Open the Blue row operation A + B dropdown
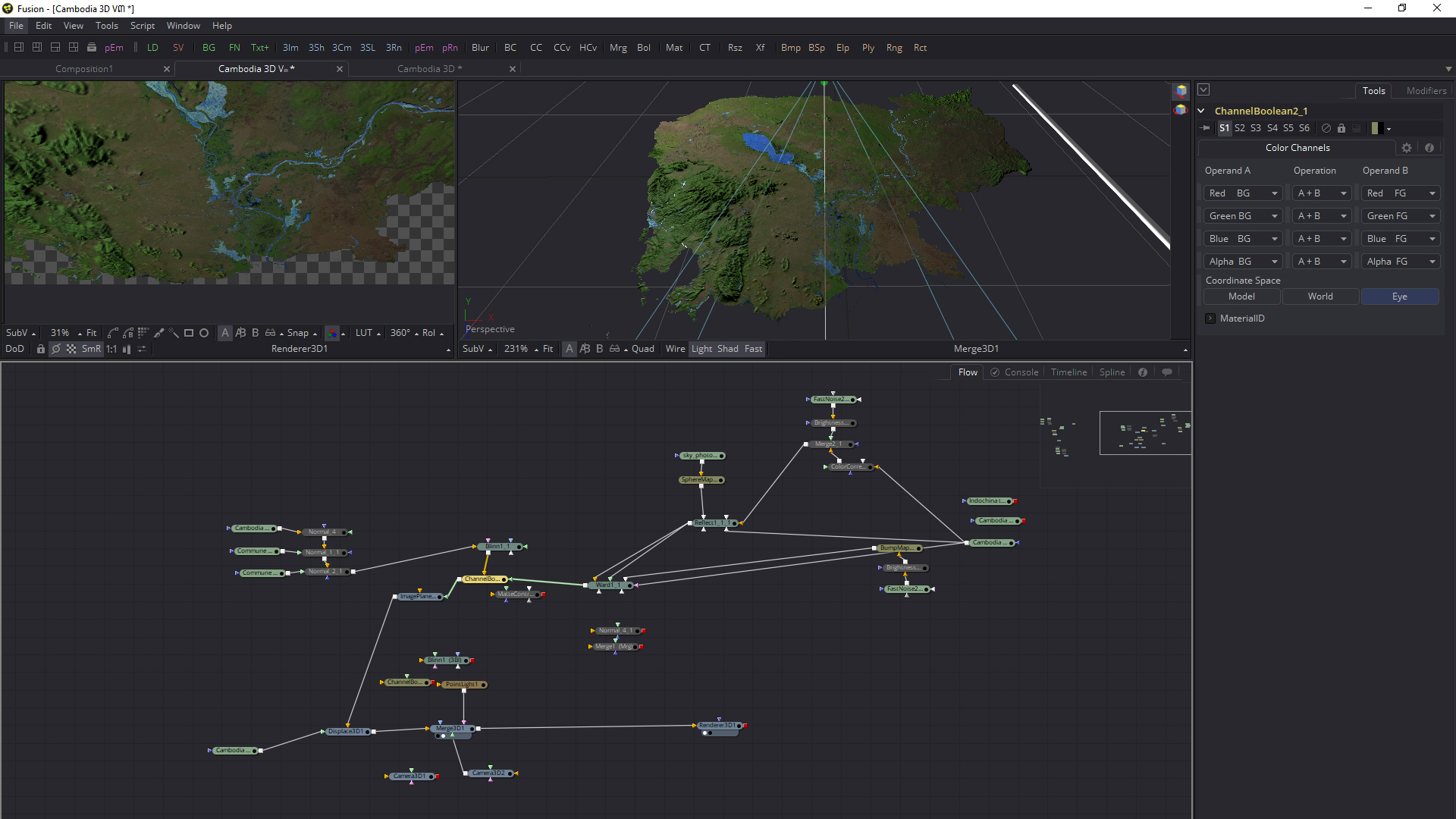 tap(1322, 239)
